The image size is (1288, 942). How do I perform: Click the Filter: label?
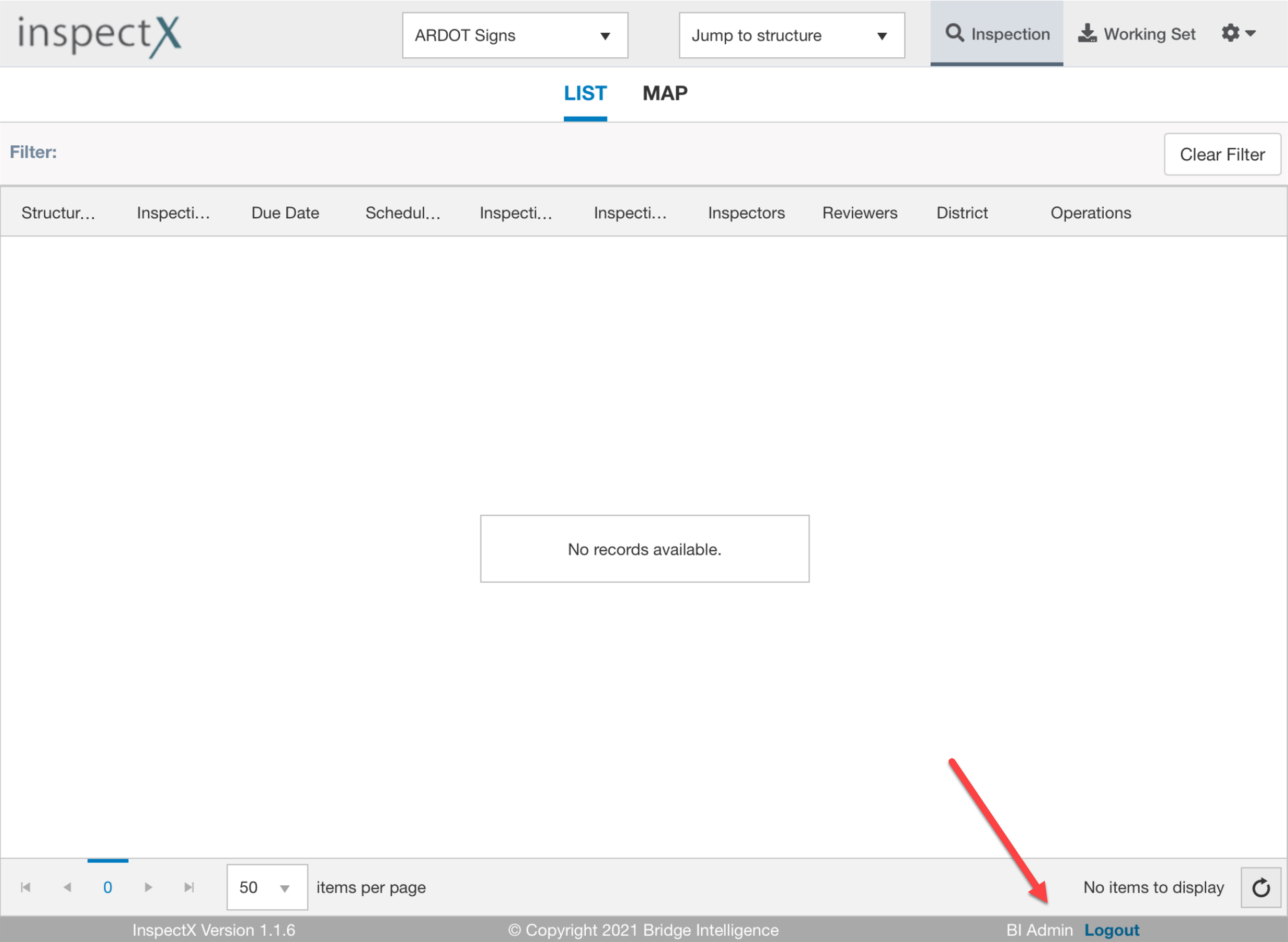coord(33,152)
